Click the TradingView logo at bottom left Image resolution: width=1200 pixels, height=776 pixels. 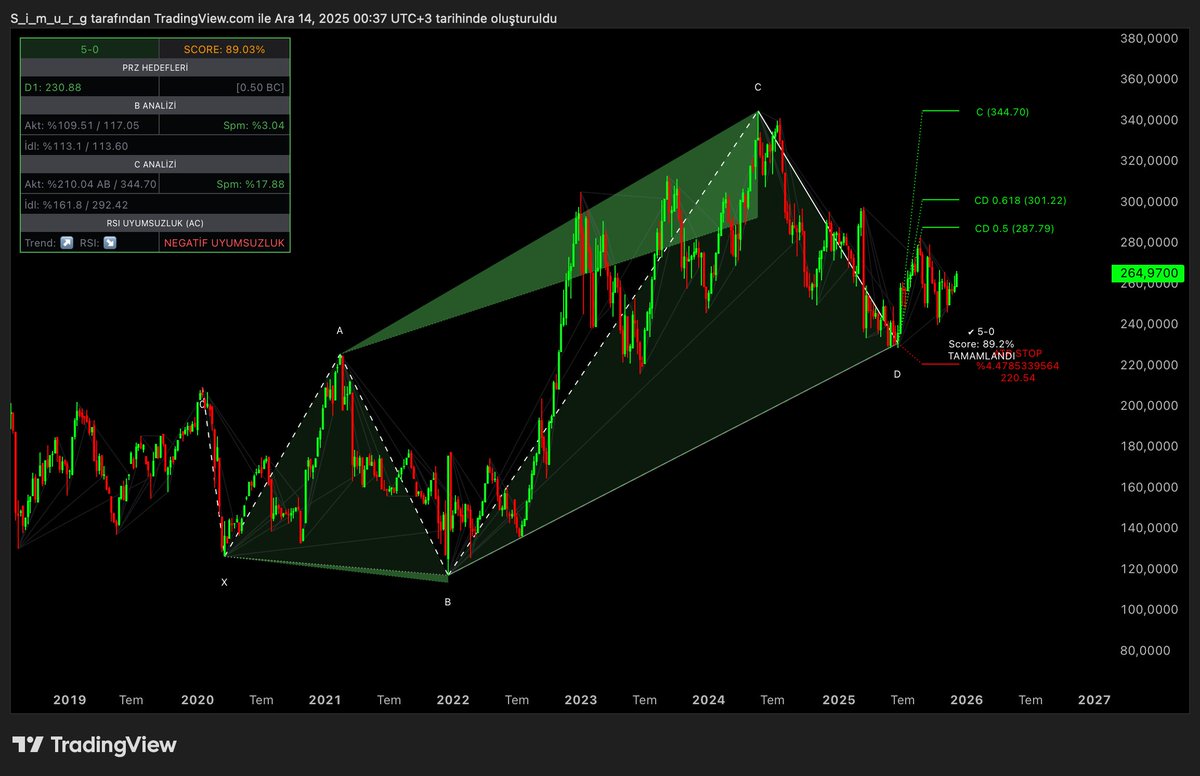(94, 745)
